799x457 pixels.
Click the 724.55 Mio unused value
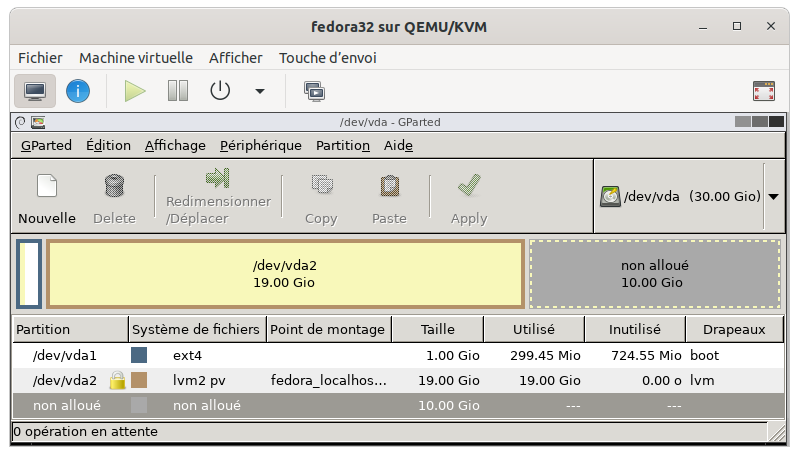pyautogui.click(x=646, y=356)
